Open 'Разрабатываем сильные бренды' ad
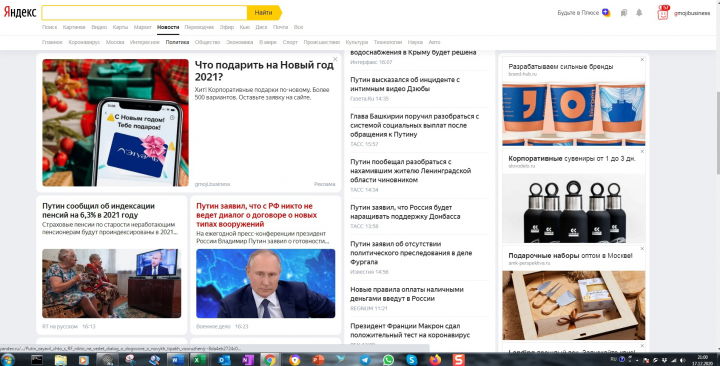720x366 pixels. pyautogui.click(x=561, y=67)
